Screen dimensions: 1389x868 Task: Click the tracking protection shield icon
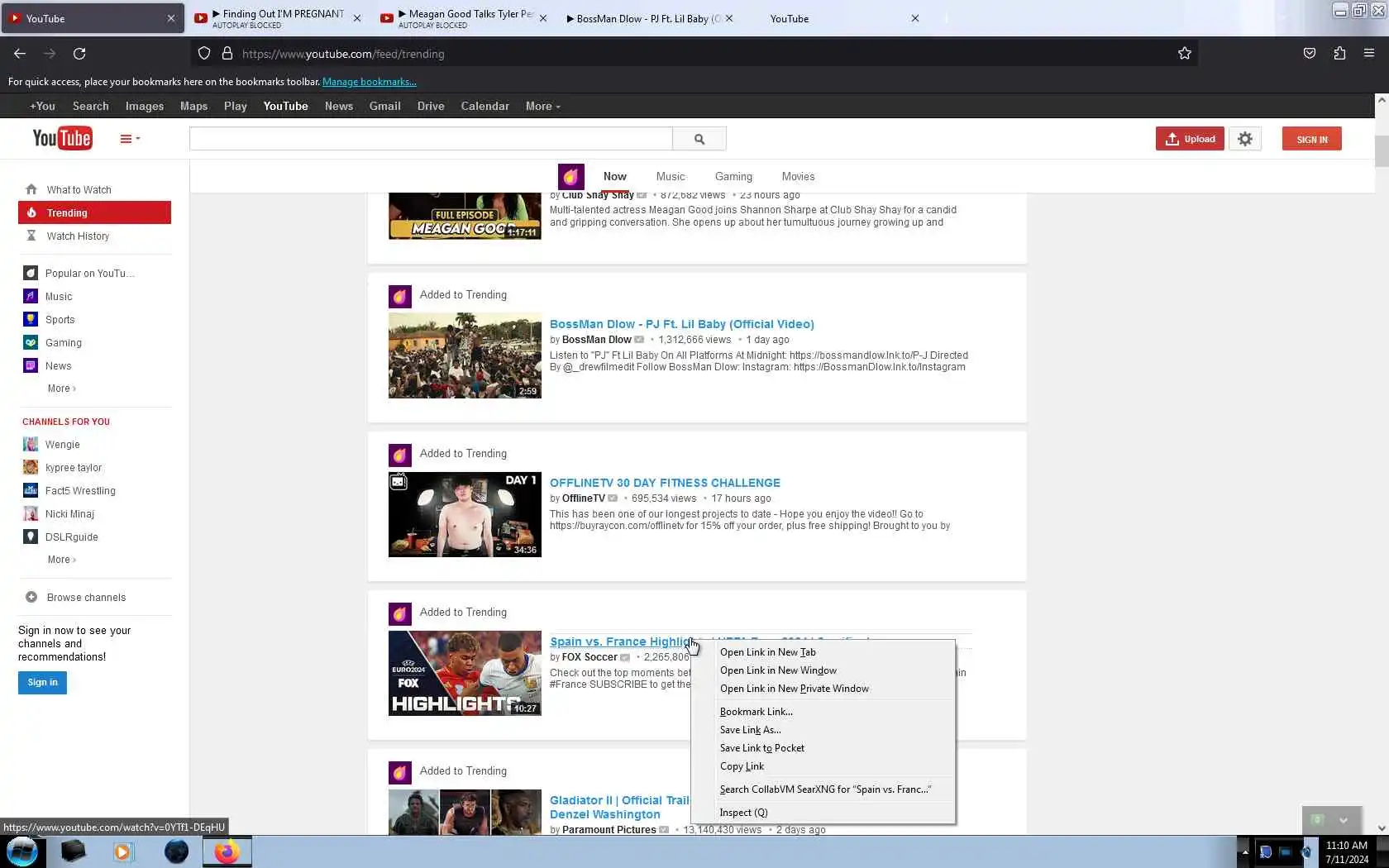[x=204, y=54]
